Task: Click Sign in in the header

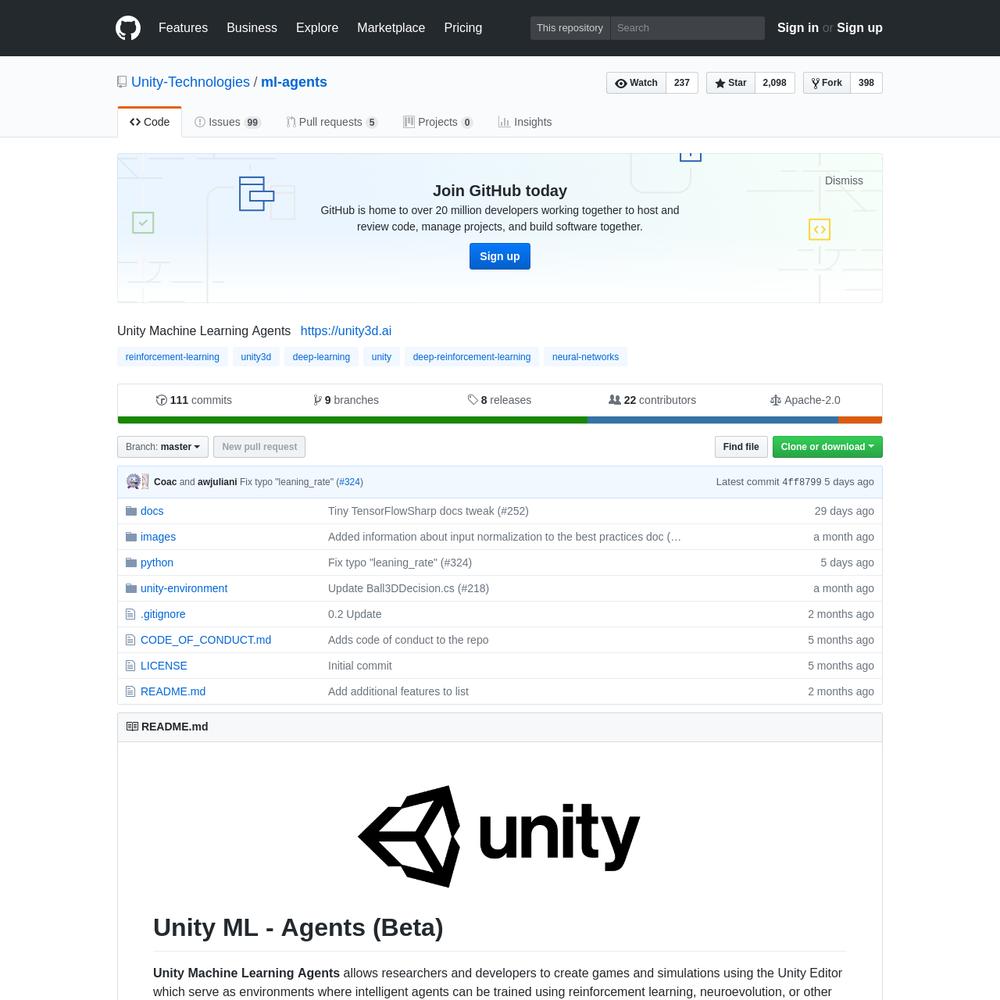Action: (798, 28)
